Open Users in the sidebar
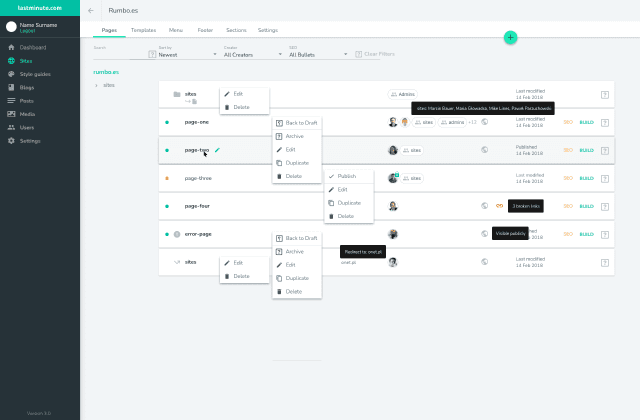Screen dimensions: 640x420 (27, 127)
